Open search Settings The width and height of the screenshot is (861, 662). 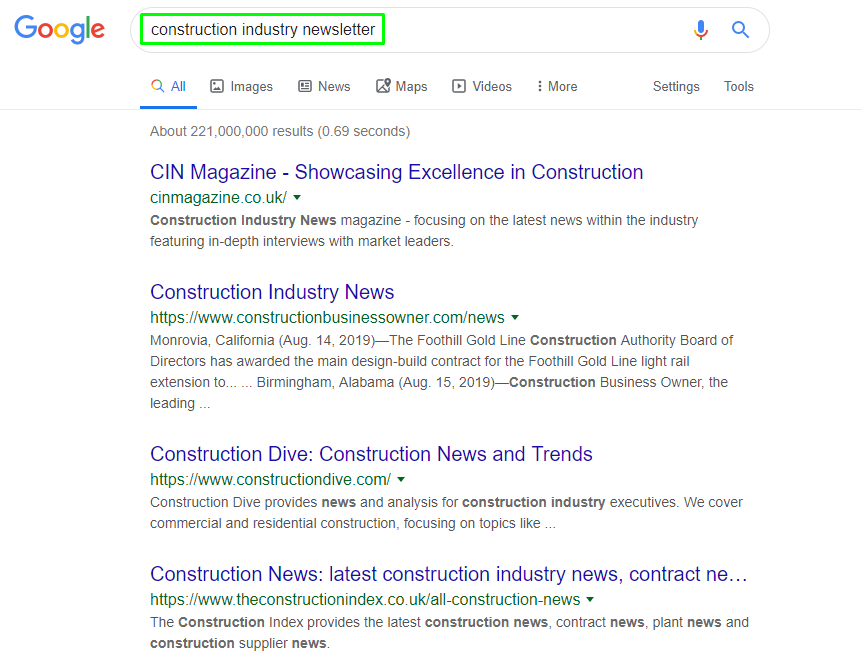click(x=676, y=87)
